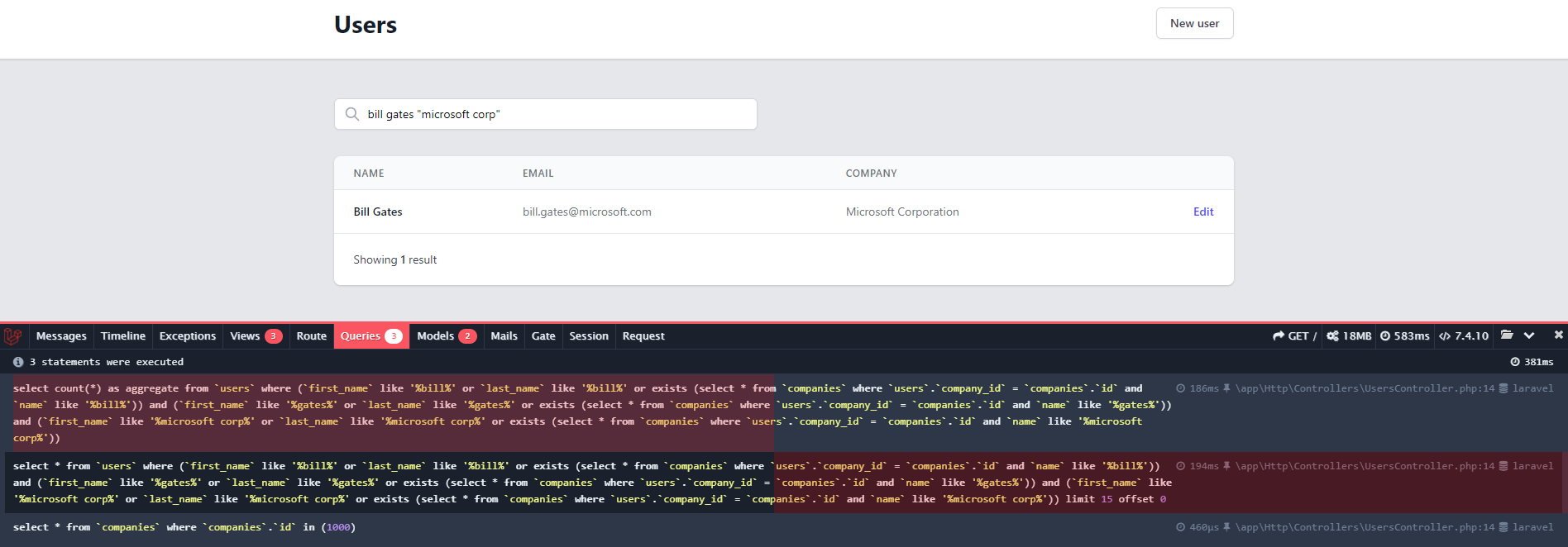1568x547 pixels.
Task: Switch to the Request tab
Action: pos(643,336)
